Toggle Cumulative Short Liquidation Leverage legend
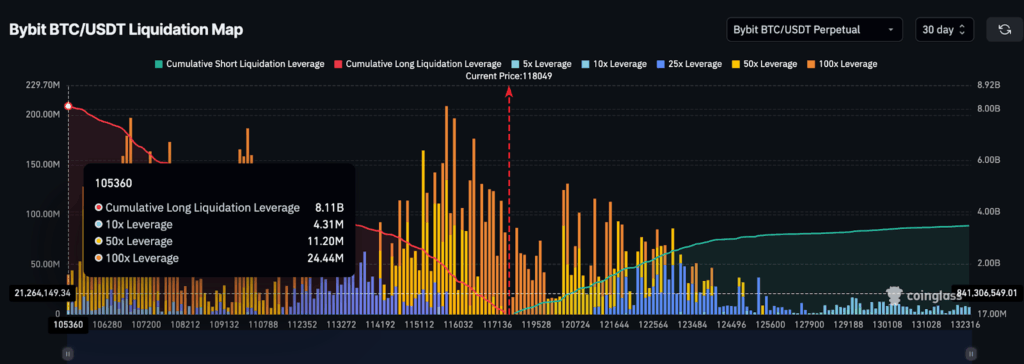Viewport: 1024px width, 364px height. [x=239, y=64]
